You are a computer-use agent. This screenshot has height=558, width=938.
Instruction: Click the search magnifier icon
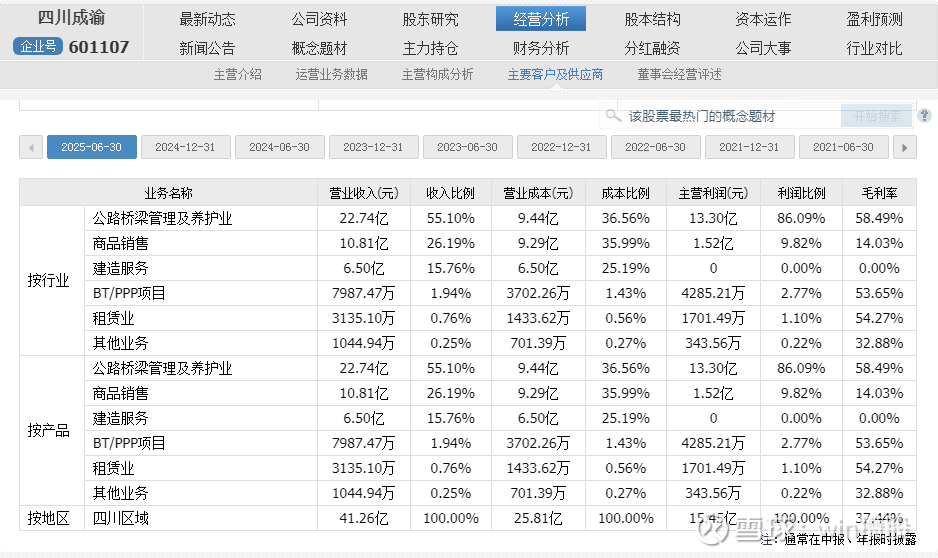click(613, 116)
